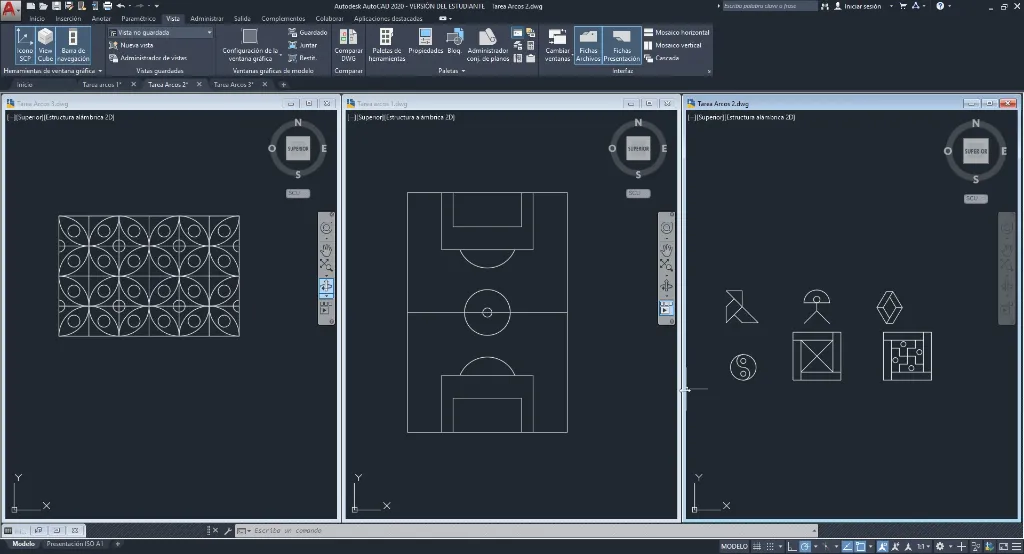Toggle grid display in status bar

tap(757, 546)
